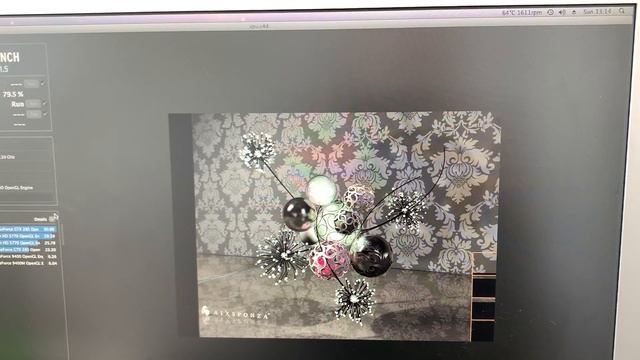
Task: Select the GeForce 9400M OpenGL ranking row
Action: click(28, 263)
